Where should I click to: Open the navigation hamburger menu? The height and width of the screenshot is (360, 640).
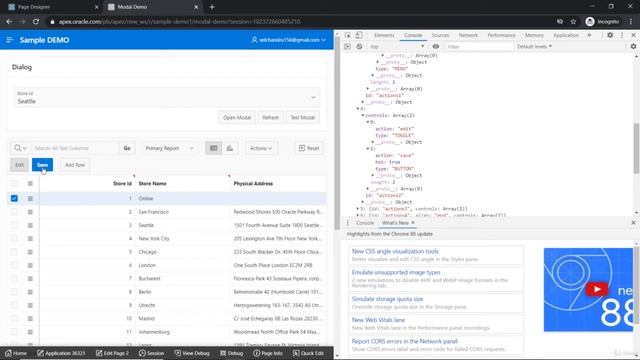tap(9, 40)
